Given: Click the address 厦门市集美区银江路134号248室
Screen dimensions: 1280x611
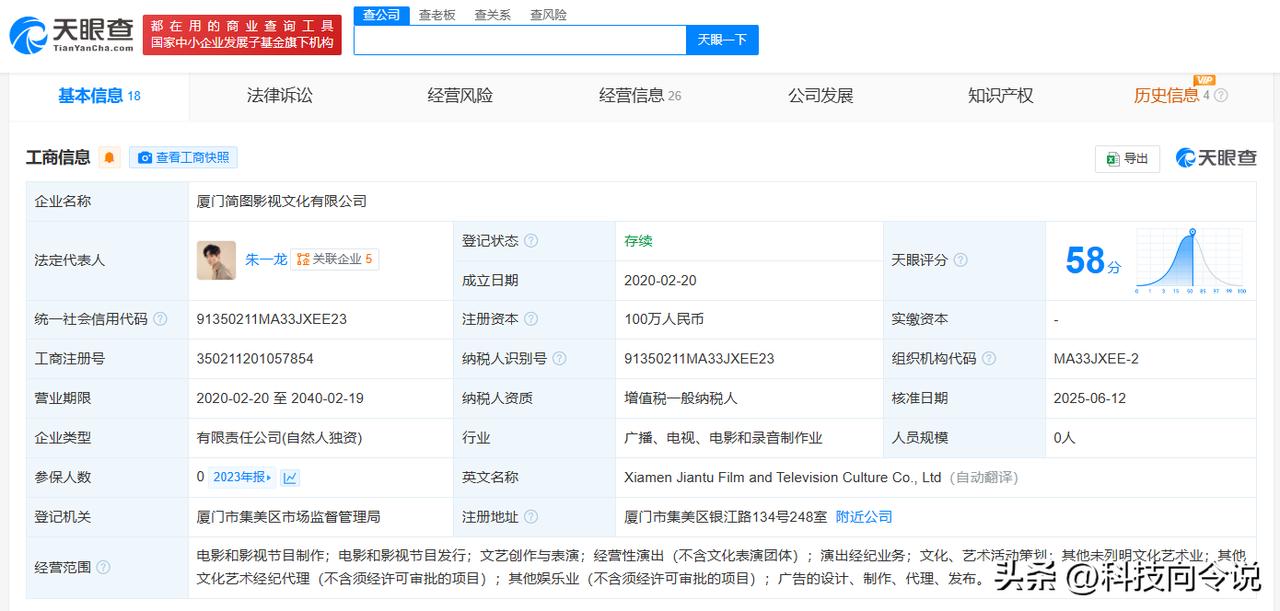Looking at the screenshot, I should coord(726,517).
